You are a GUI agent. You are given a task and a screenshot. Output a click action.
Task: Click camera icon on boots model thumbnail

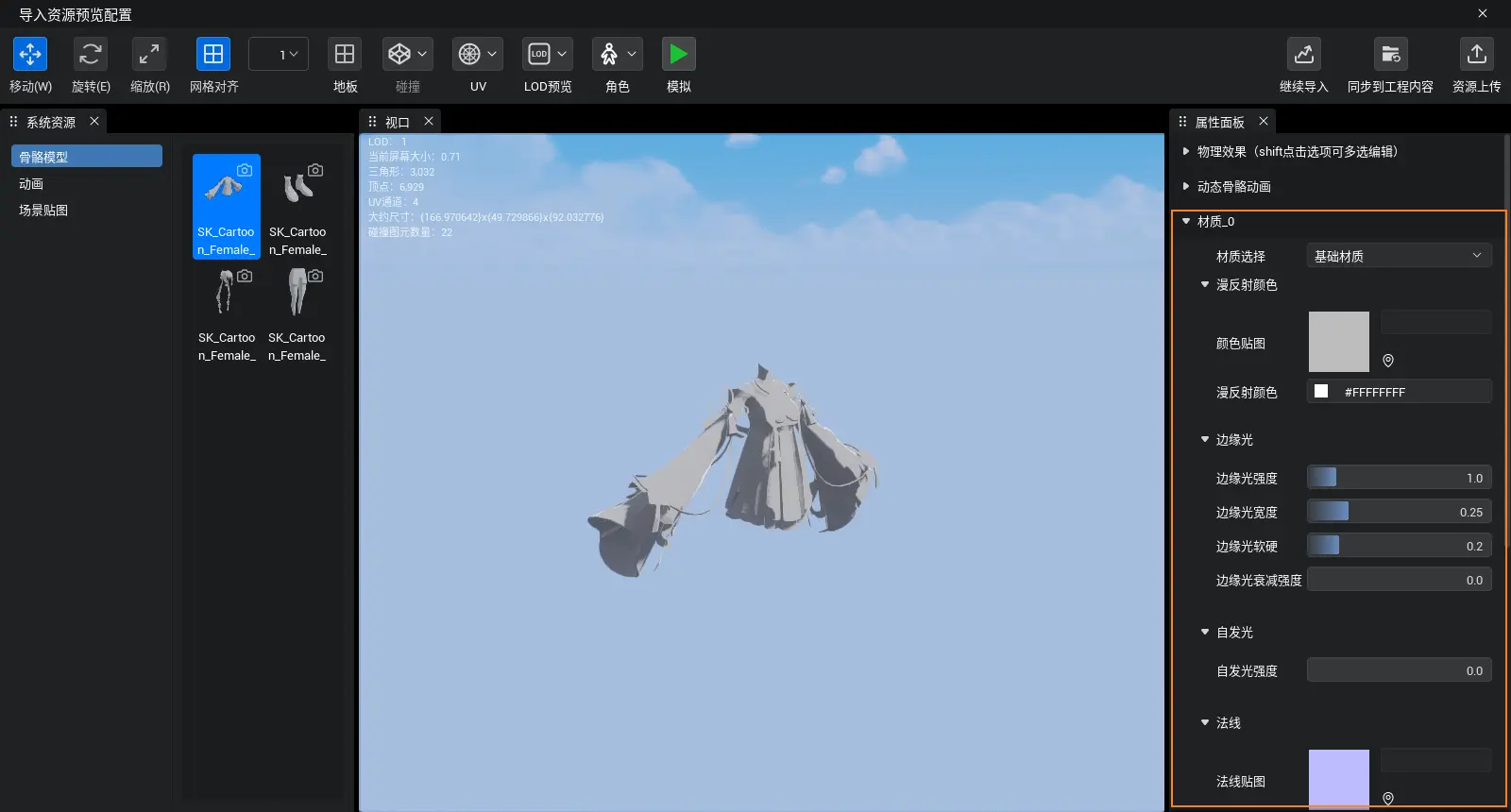(x=315, y=170)
